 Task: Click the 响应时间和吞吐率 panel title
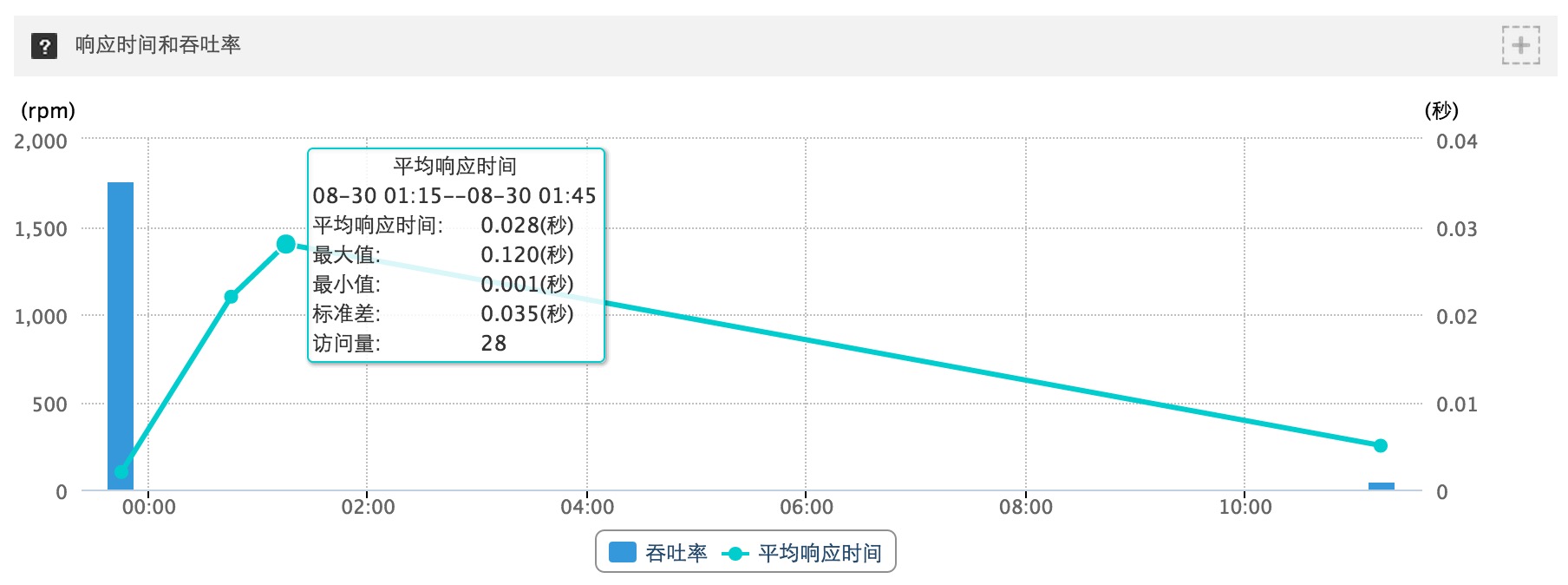(158, 45)
